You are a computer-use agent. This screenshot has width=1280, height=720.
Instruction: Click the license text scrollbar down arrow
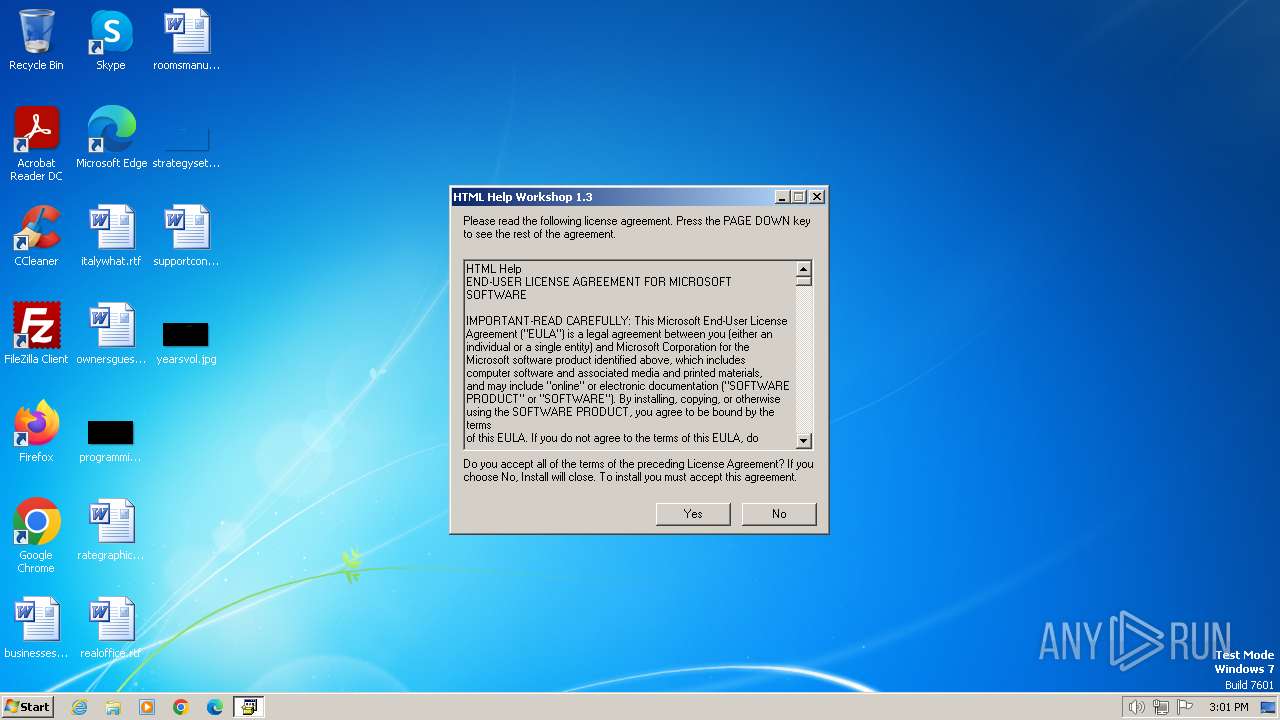coord(803,441)
